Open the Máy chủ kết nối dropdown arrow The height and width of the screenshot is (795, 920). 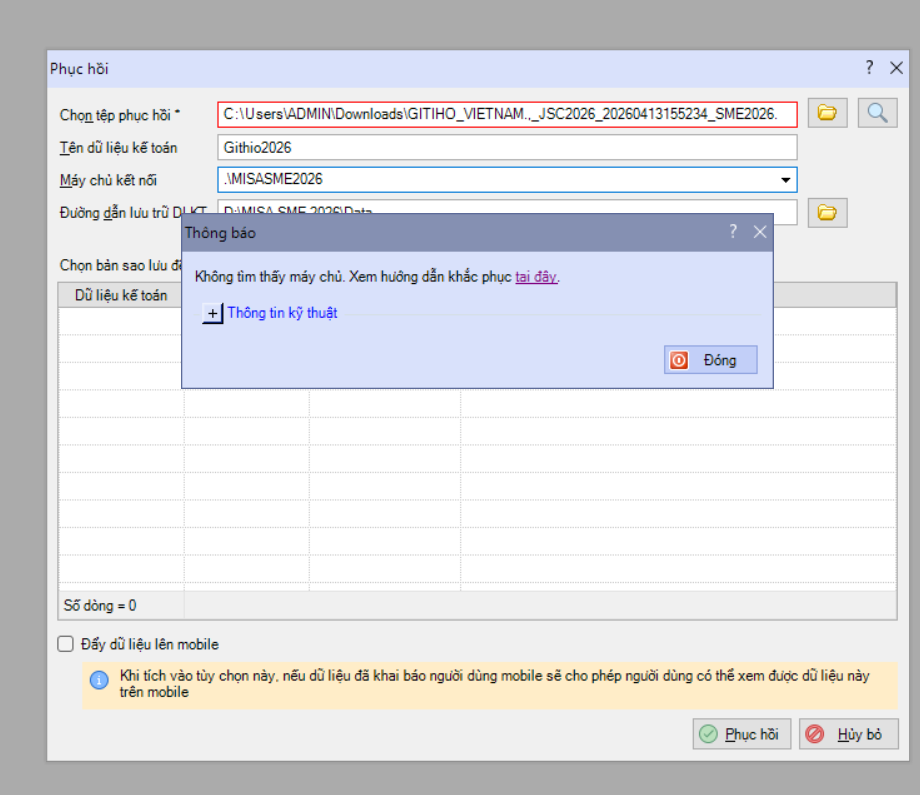[785, 180]
